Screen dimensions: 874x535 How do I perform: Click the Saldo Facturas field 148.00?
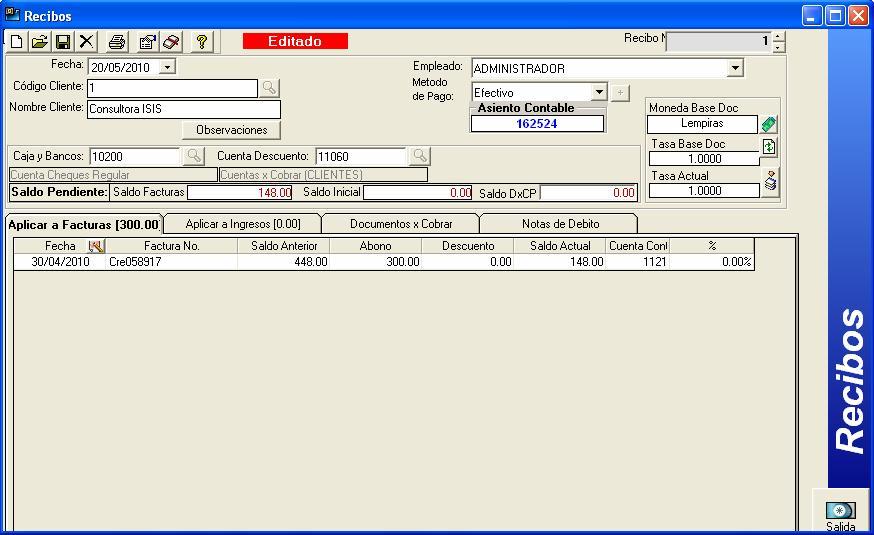(x=240, y=193)
